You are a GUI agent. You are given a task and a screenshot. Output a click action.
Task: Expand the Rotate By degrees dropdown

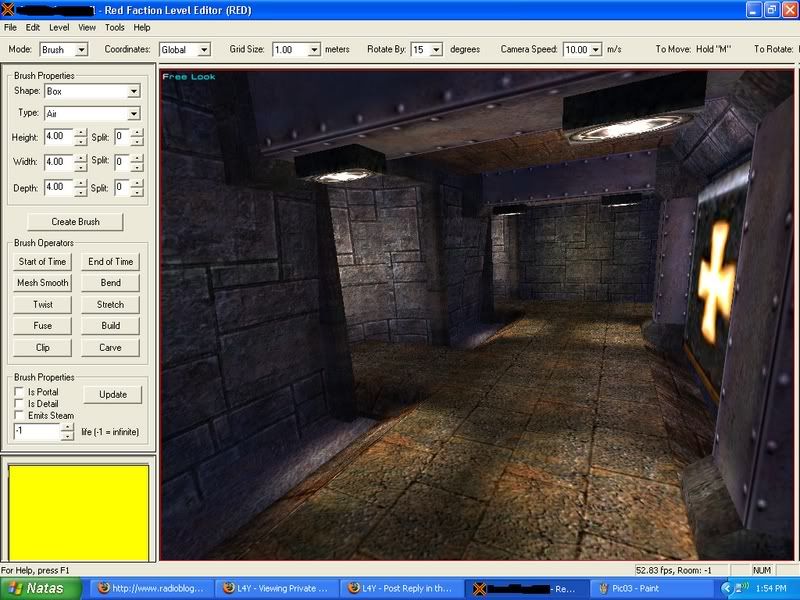[x=436, y=49]
